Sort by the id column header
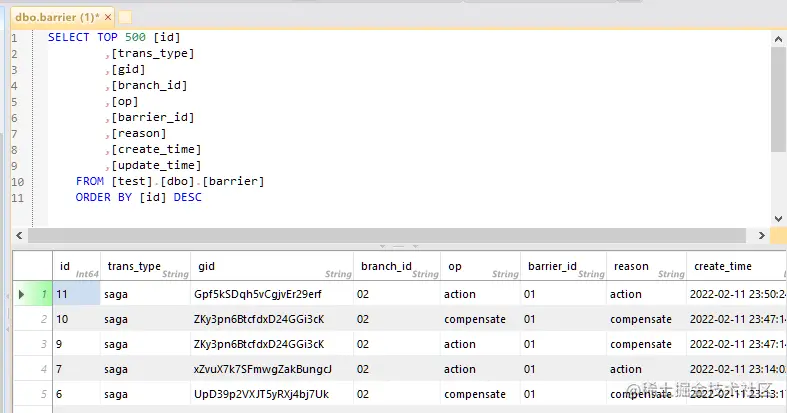This screenshot has height=413, width=787. coord(76,266)
